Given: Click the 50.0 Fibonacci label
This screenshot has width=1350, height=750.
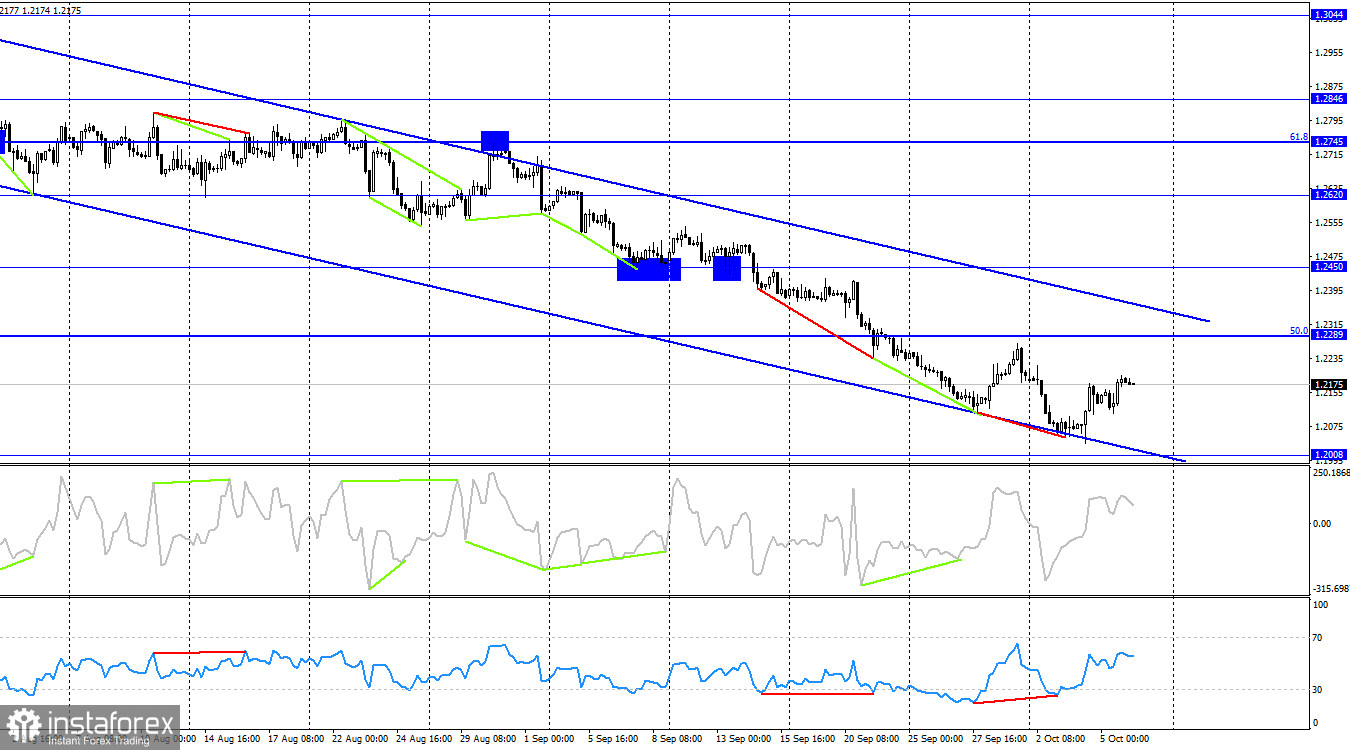Looking at the screenshot, I should click(x=1298, y=330).
